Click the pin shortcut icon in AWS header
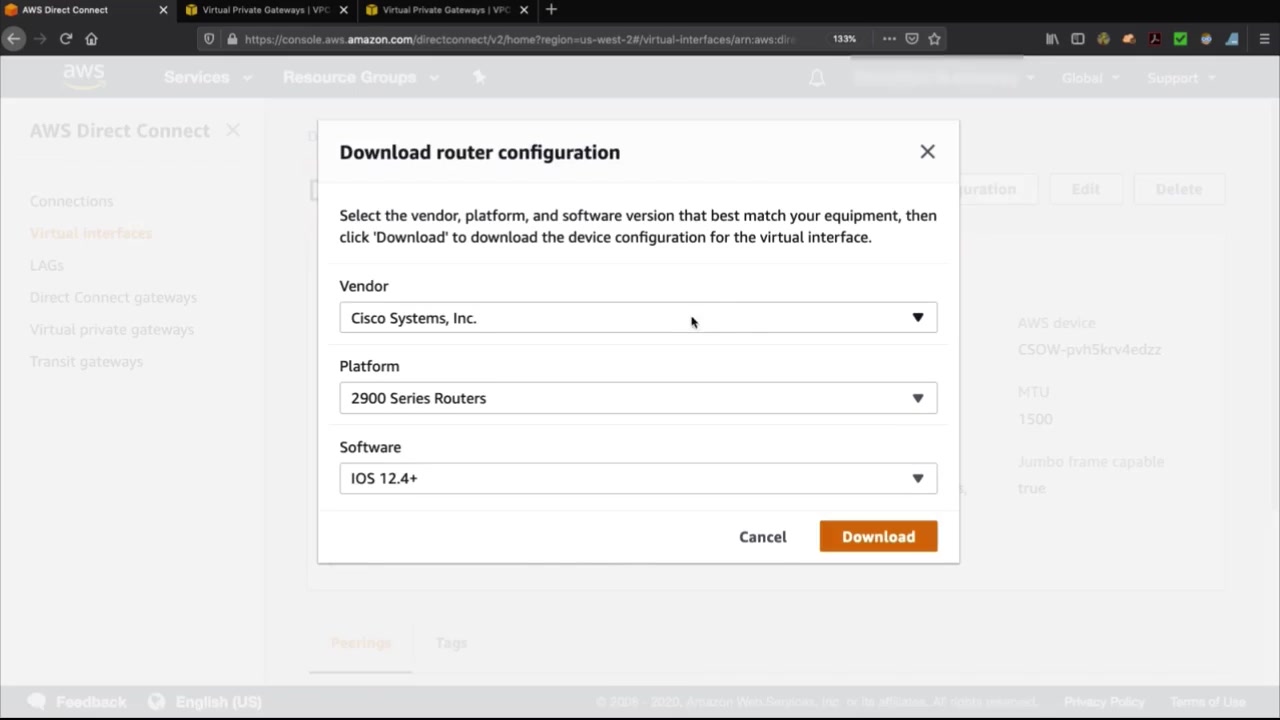Viewport: 1280px width, 720px height. [479, 77]
